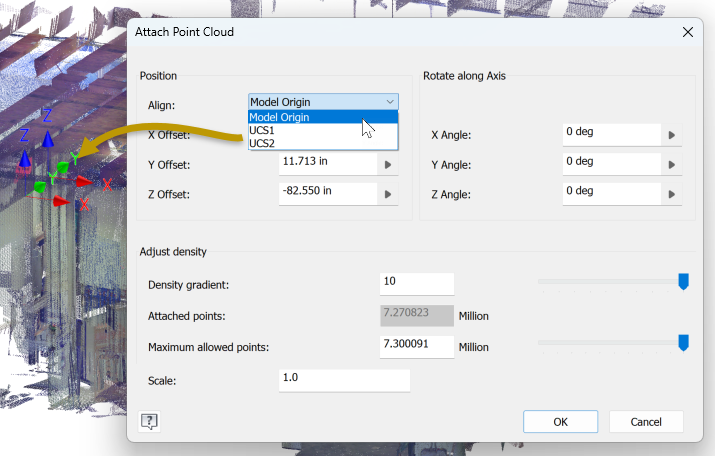715x456 pixels.
Task: Click the Density gradient input field
Action: 417,284
